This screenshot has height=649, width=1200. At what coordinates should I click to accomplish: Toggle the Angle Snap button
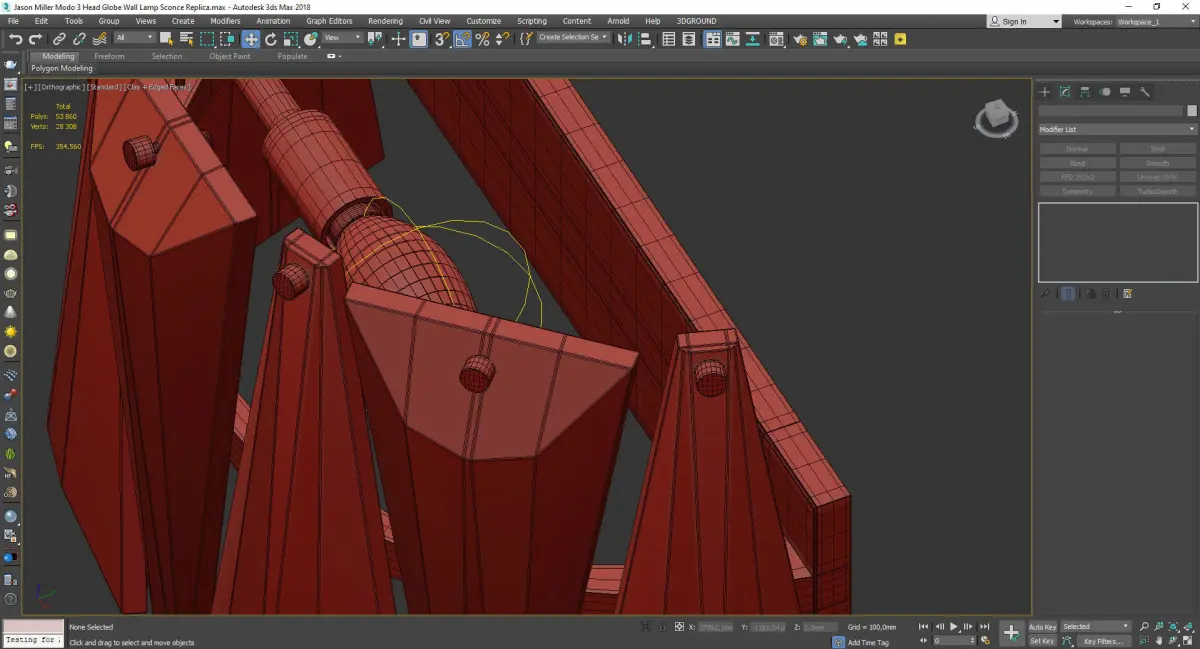462,39
